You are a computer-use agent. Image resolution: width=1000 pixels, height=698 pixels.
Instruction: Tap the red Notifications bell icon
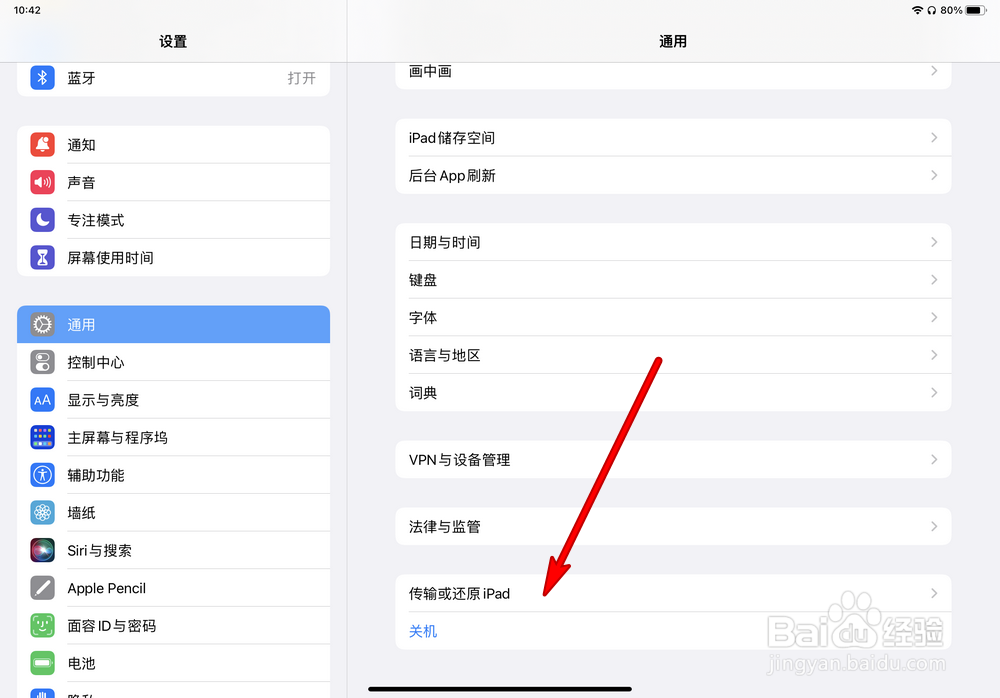[42, 145]
